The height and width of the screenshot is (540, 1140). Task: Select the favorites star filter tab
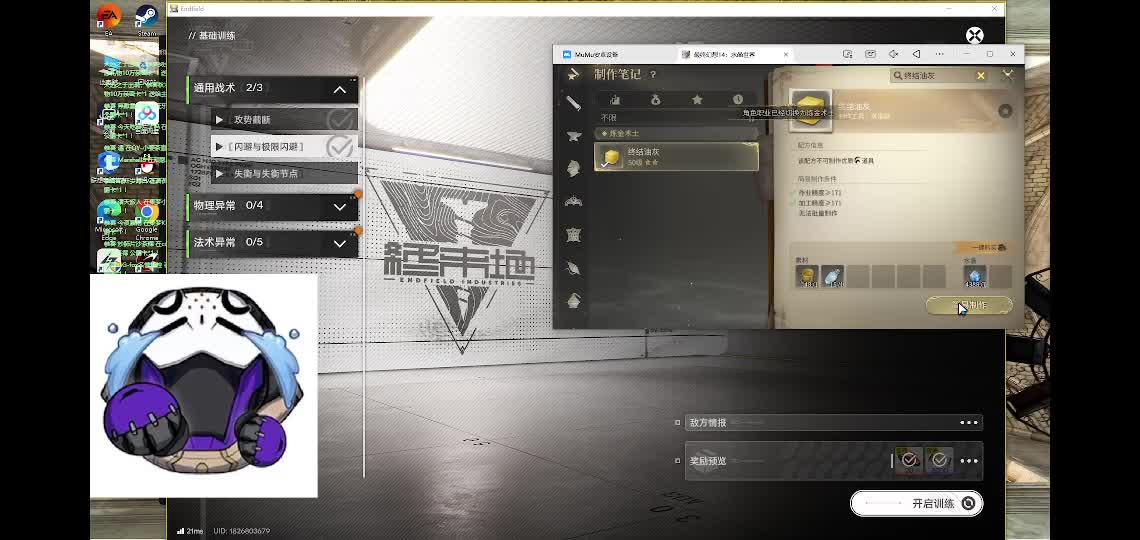tap(697, 99)
